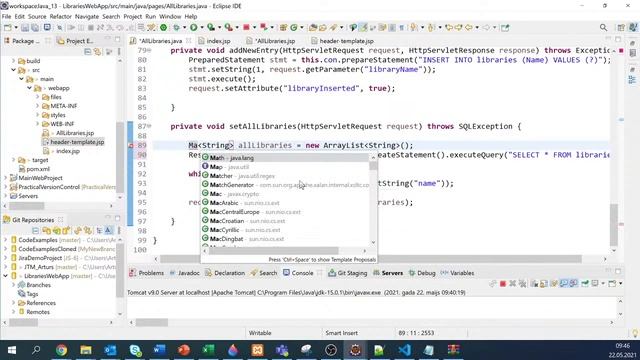Open the Project Explorer tab
The width and height of the screenshot is (640, 360).
(76, 41)
